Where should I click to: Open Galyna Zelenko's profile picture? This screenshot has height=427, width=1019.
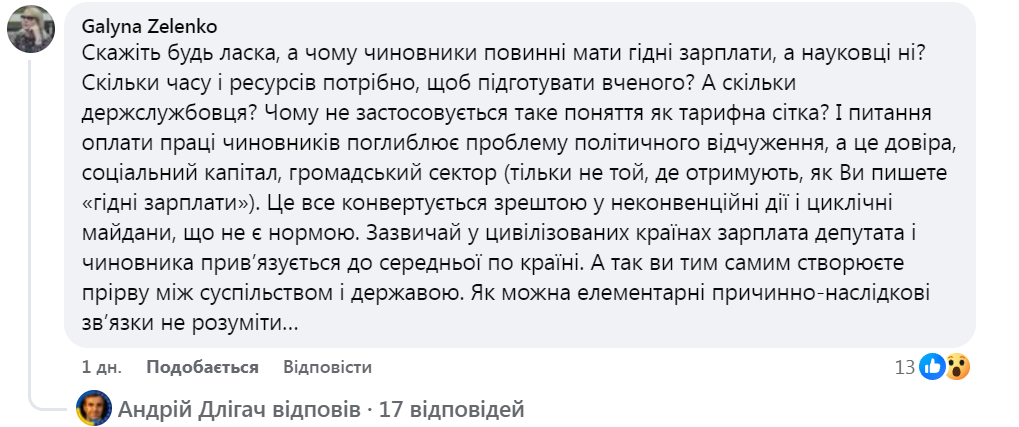(x=31, y=29)
